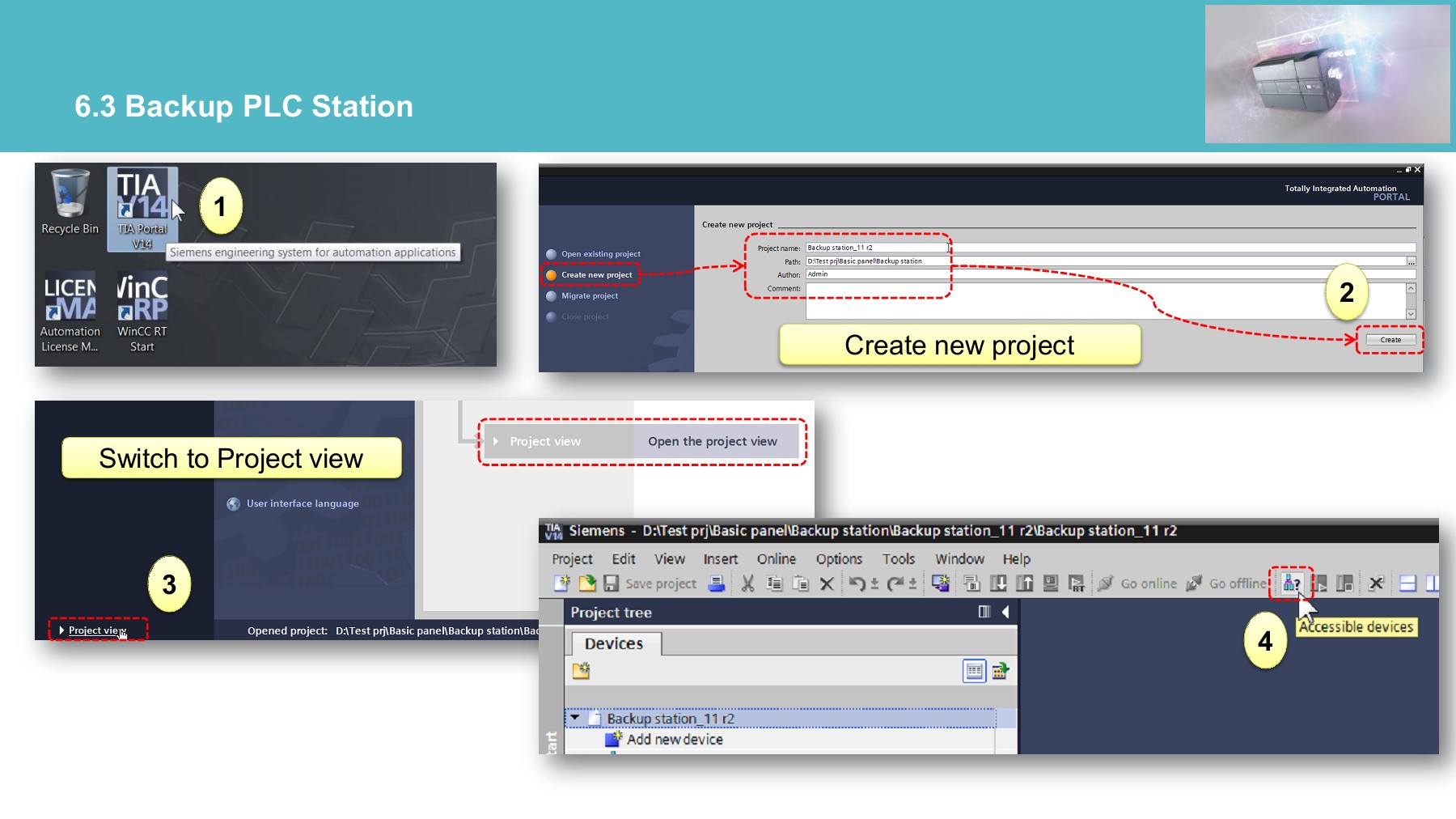Create a new project via the toolbar icon
Screen dimensions: 1456x819
coord(560,583)
